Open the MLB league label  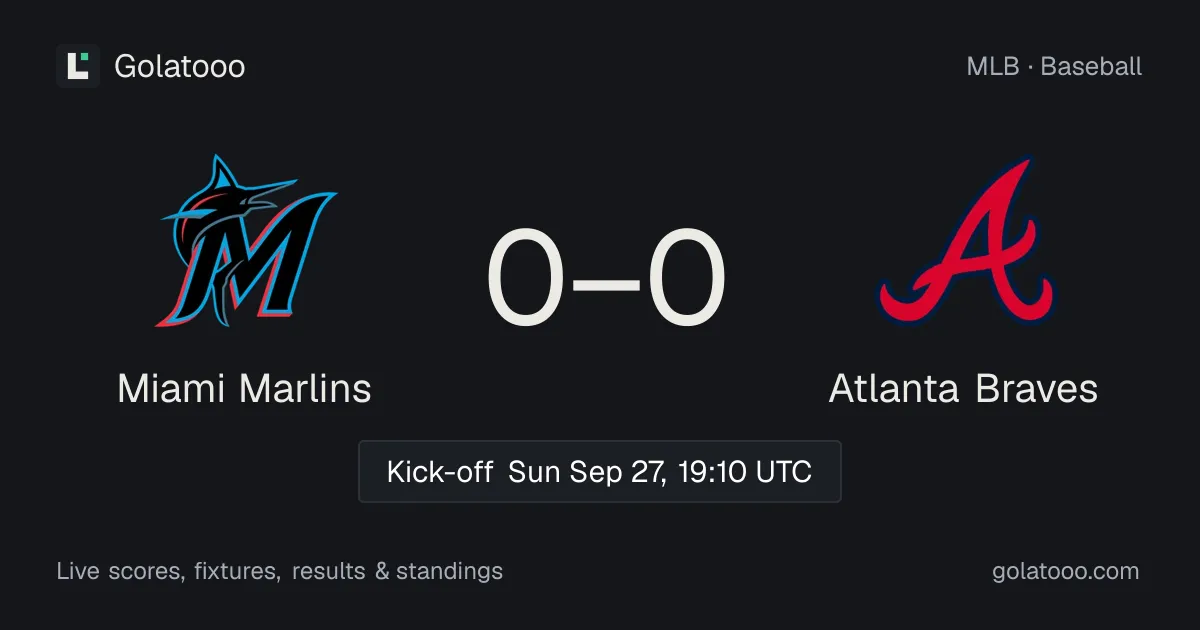(993, 67)
